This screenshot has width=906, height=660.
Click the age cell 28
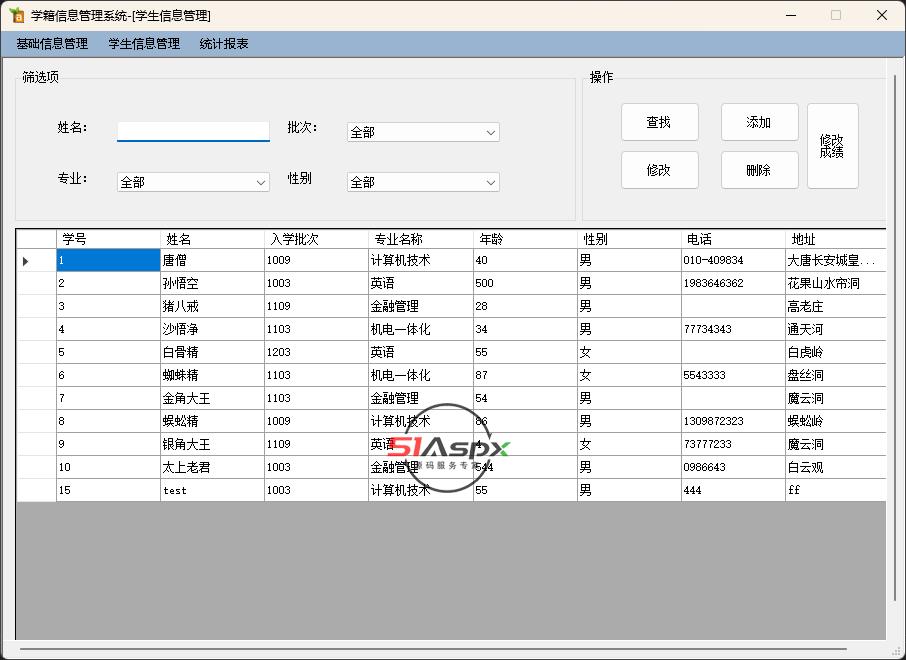(x=525, y=306)
